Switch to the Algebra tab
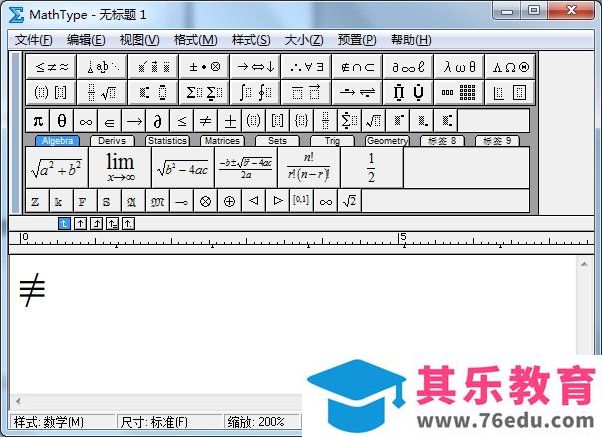 point(58,141)
